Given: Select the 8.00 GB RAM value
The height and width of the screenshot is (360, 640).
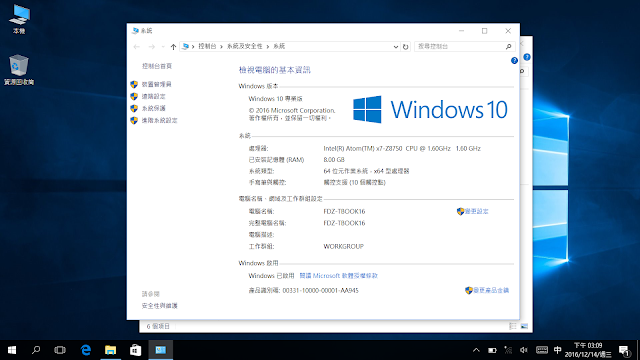Looking at the screenshot, I should tap(334, 160).
